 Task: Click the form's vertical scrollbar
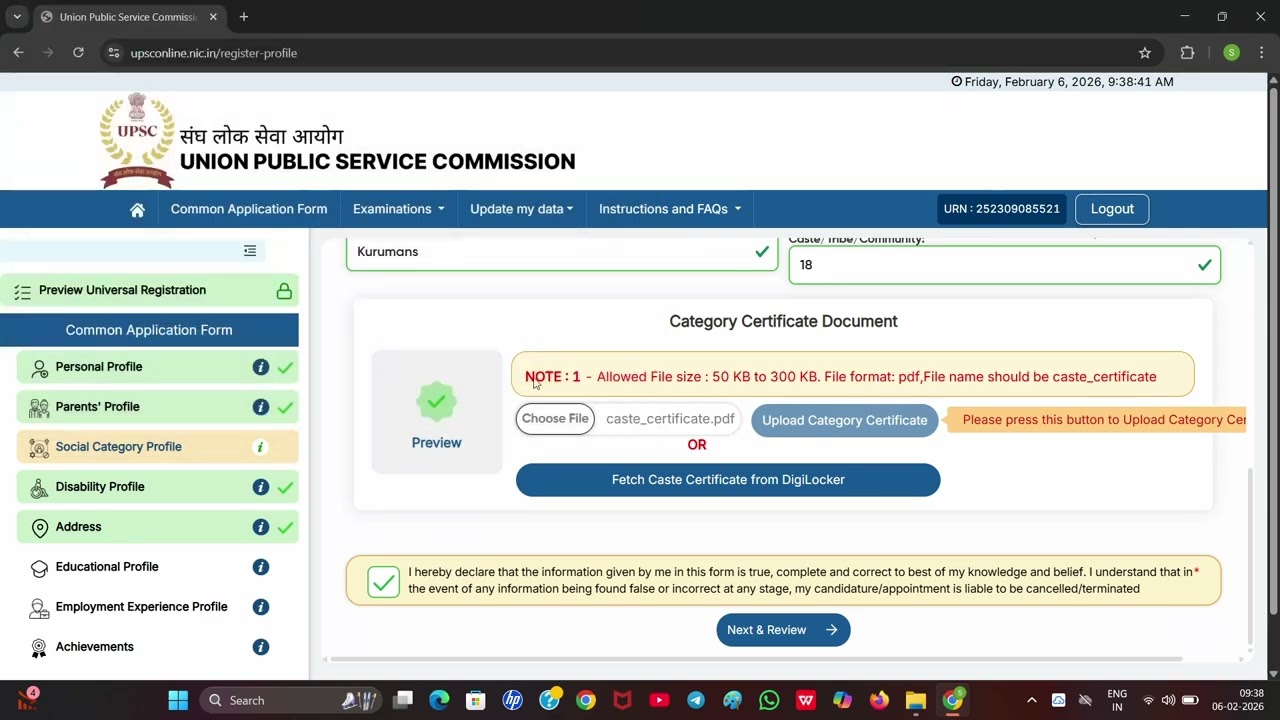pyautogui.click(x=1249, y=555)
